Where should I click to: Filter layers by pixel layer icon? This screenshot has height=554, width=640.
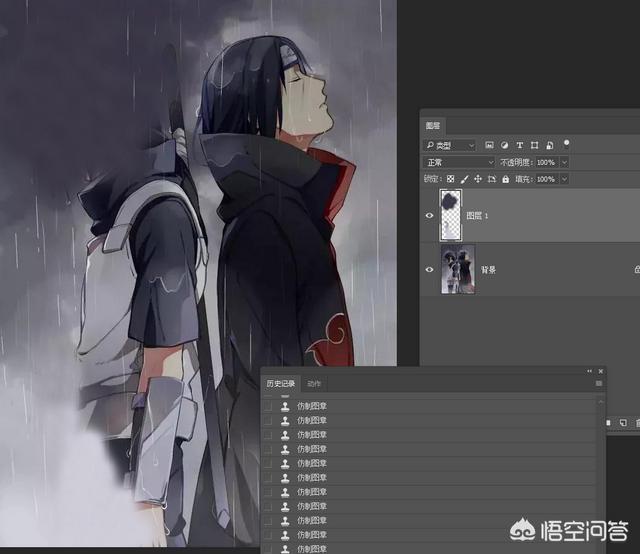tap(489, 145)
